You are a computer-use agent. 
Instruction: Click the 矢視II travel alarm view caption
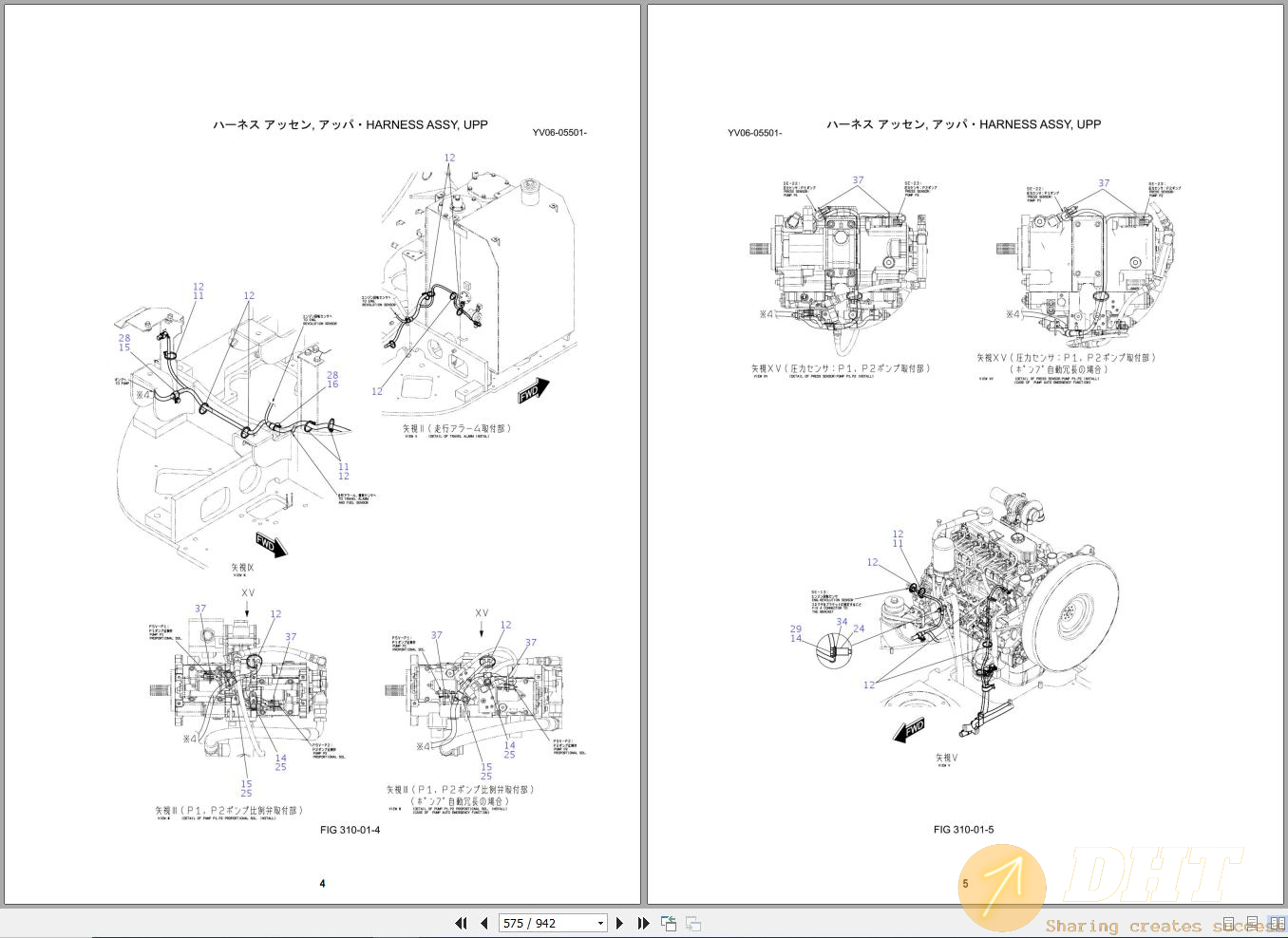457,429
